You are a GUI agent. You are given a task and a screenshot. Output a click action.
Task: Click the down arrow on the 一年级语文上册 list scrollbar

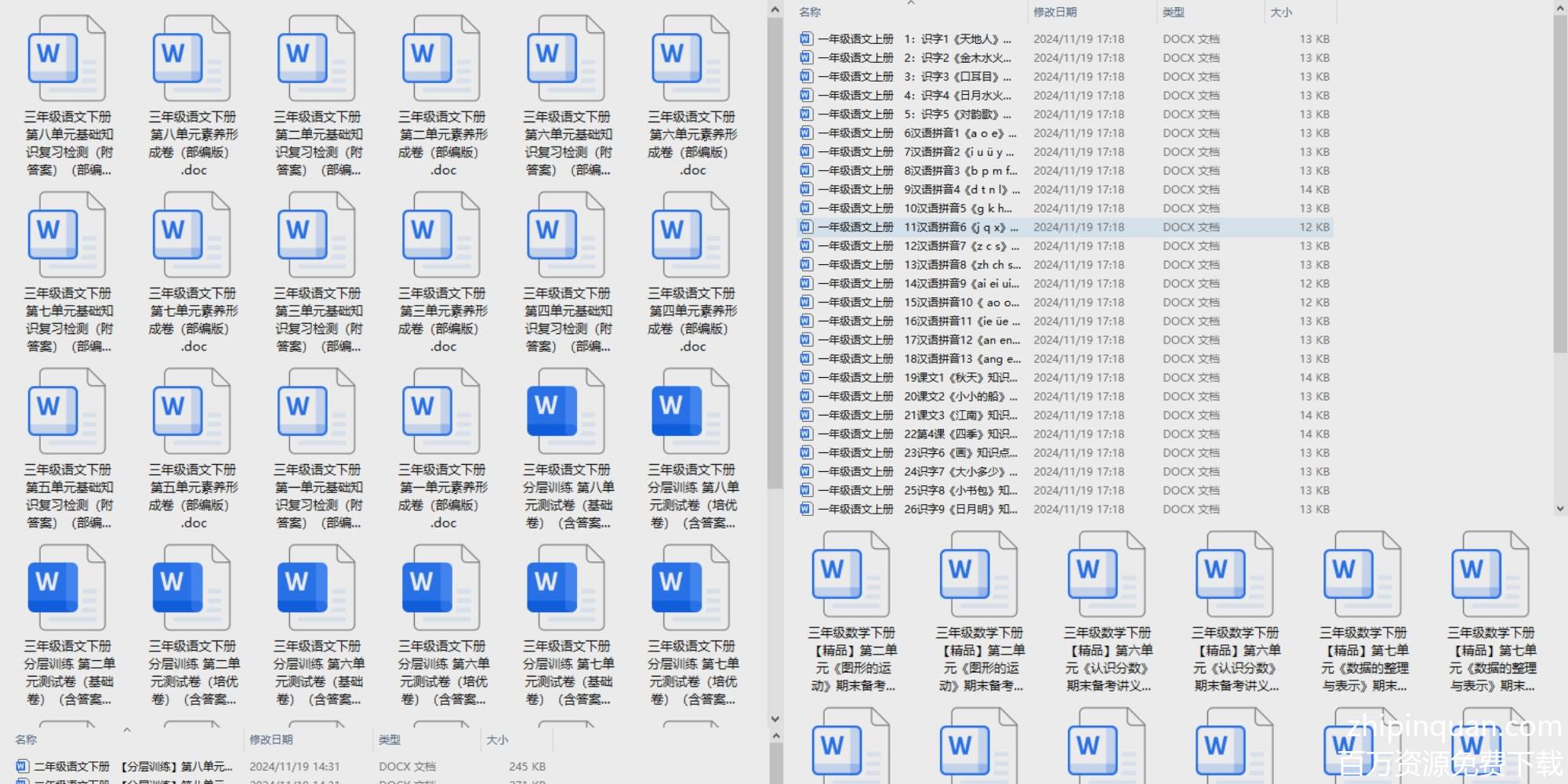click(1559, 508)
